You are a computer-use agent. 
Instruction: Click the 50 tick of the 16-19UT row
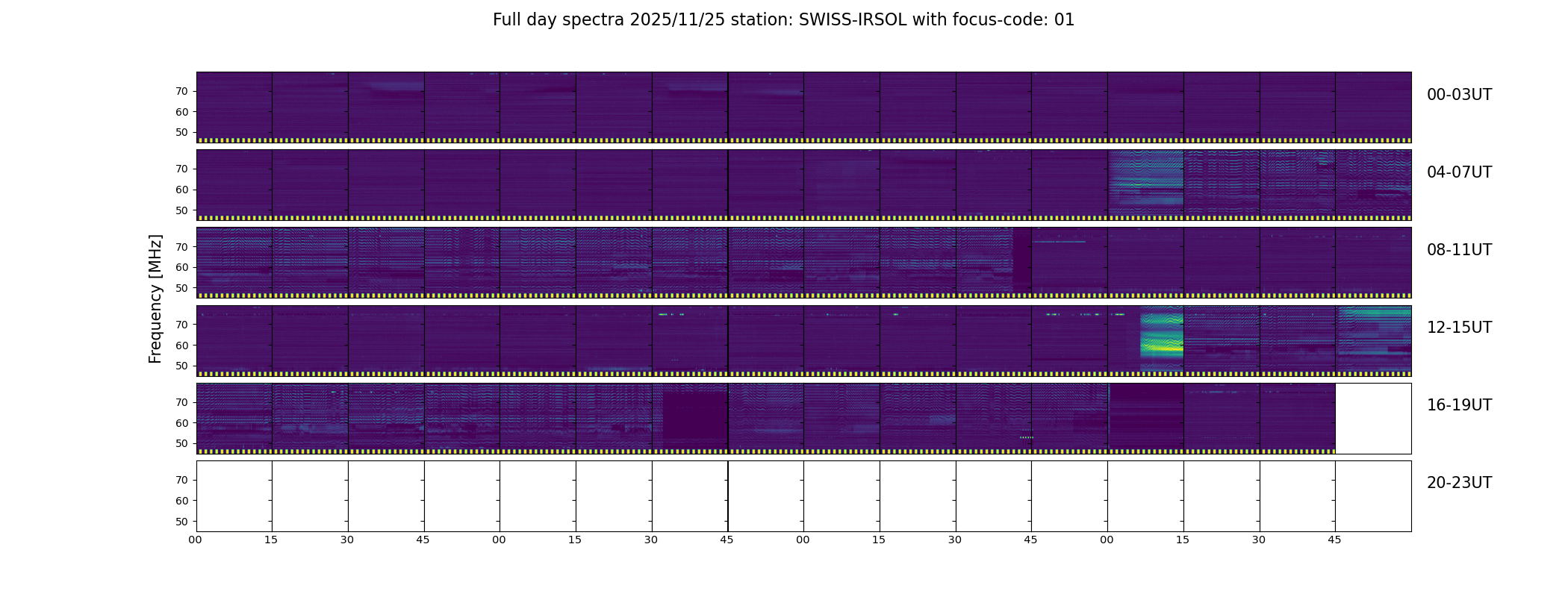coord(181,443)
